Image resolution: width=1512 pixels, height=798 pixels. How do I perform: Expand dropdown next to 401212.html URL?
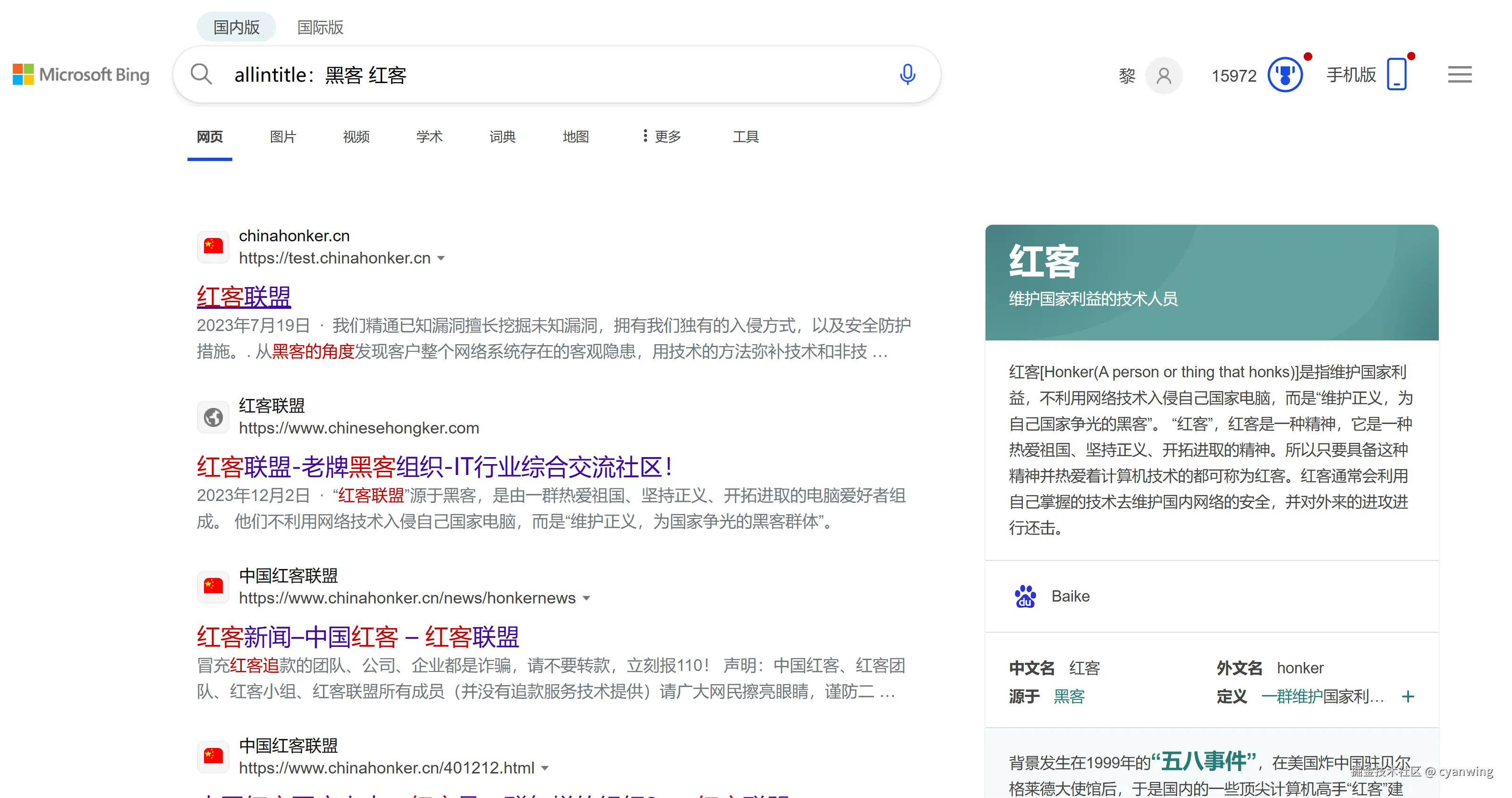[x=545, y=769]
